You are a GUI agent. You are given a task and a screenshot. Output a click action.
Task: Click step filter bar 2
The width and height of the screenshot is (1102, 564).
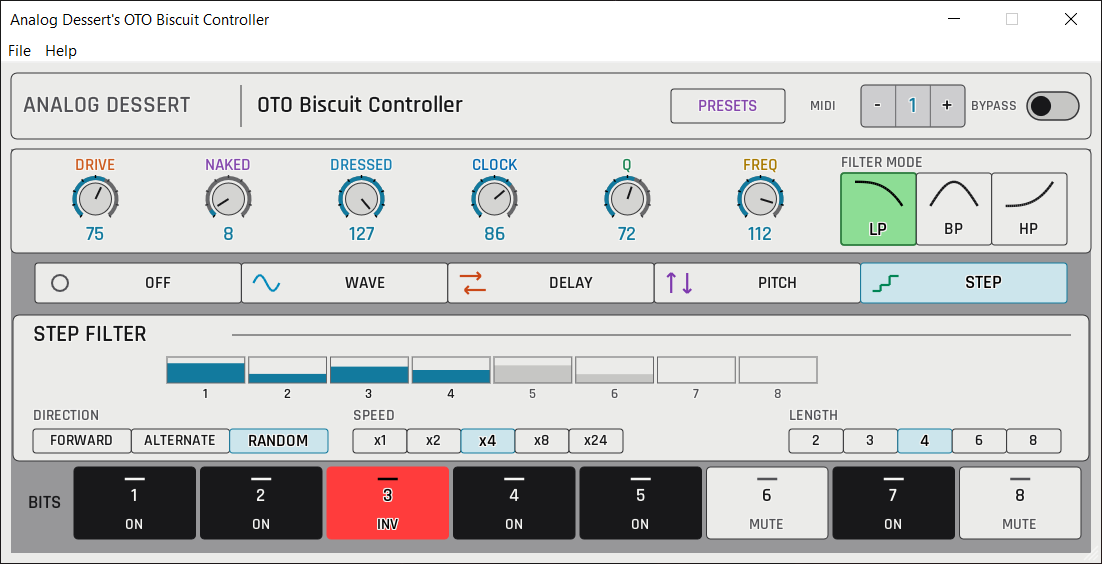tap(287, 370)
